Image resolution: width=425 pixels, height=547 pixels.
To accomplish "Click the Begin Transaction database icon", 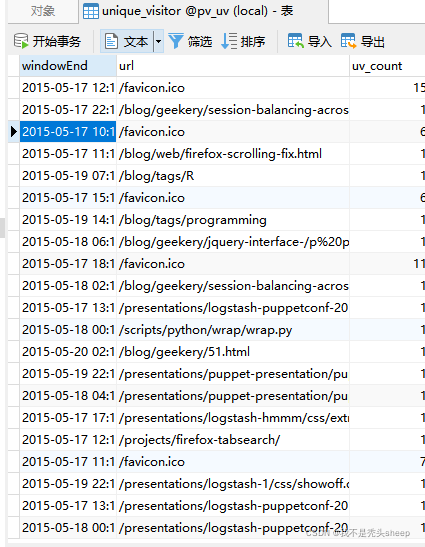I will [x=21, y=41].
